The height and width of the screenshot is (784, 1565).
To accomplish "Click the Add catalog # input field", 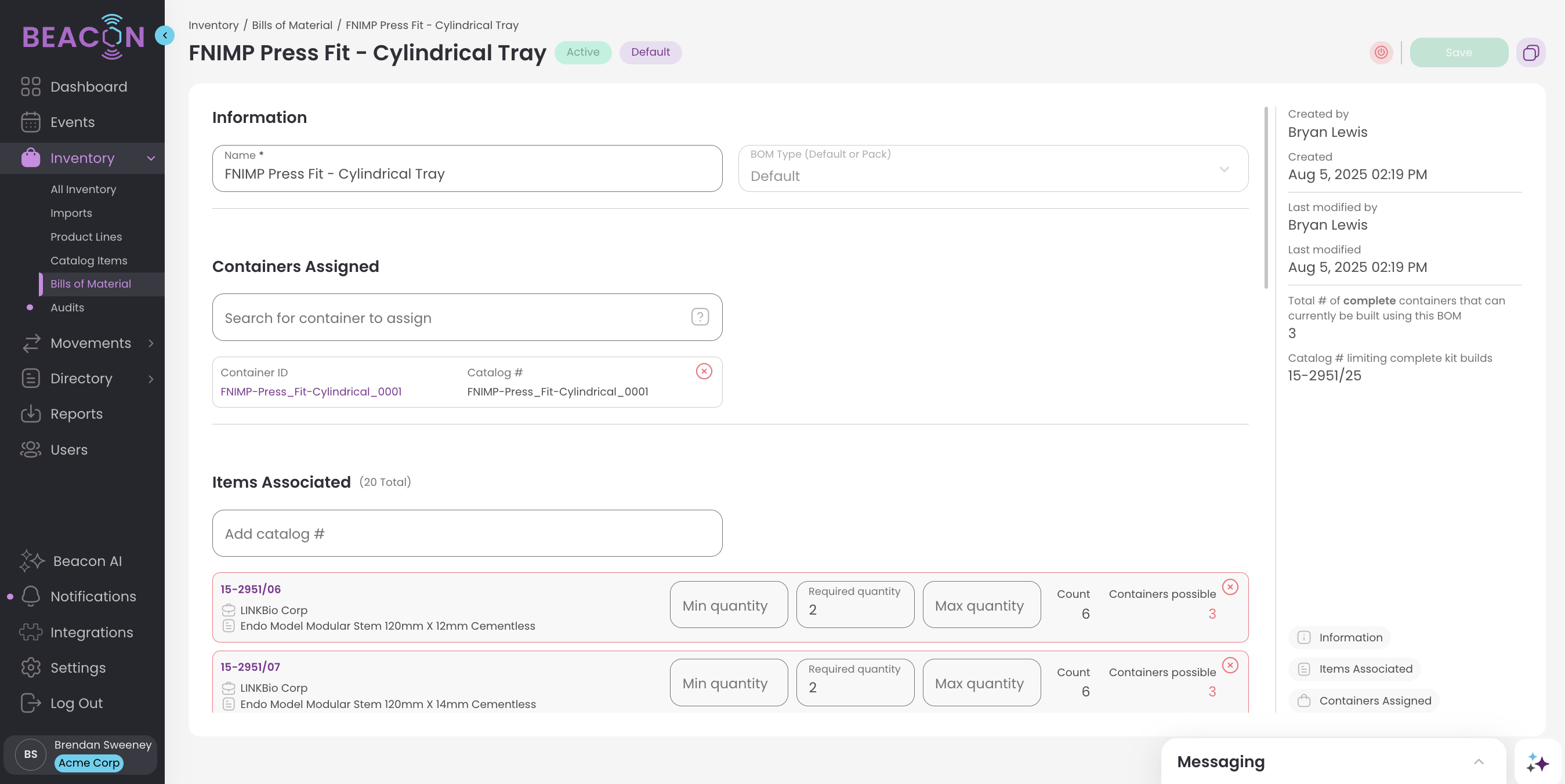I will click(x=466, y=533).
